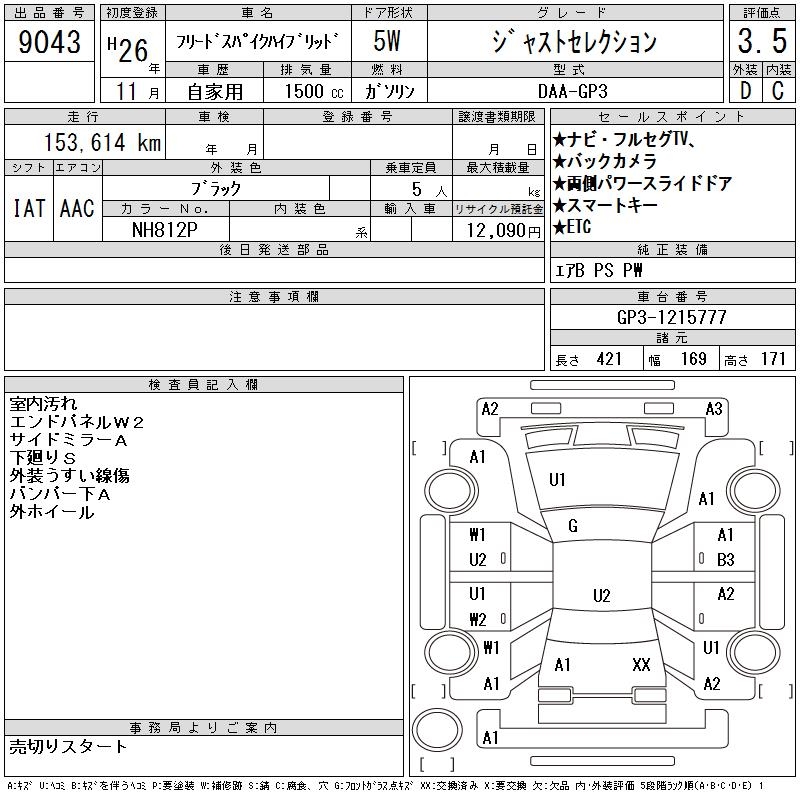Click the A3 mark on front-right bumper corner

point(713,408)
